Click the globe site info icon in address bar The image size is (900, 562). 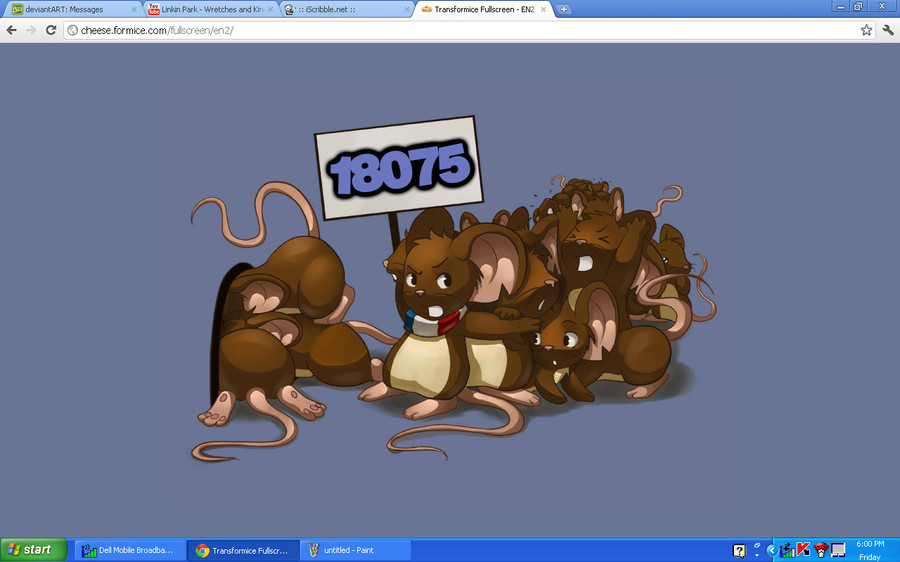(73, 30)
